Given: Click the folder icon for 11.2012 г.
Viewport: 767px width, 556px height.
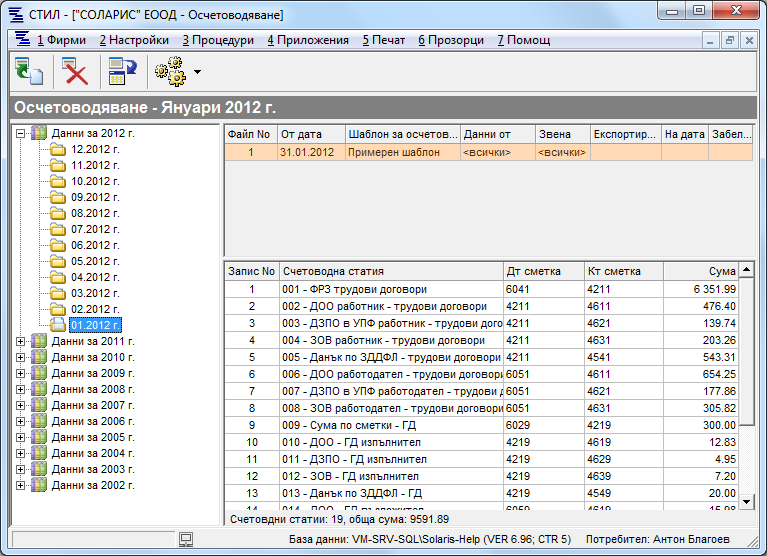Looking at the screenshot, I should click(58, 165).
